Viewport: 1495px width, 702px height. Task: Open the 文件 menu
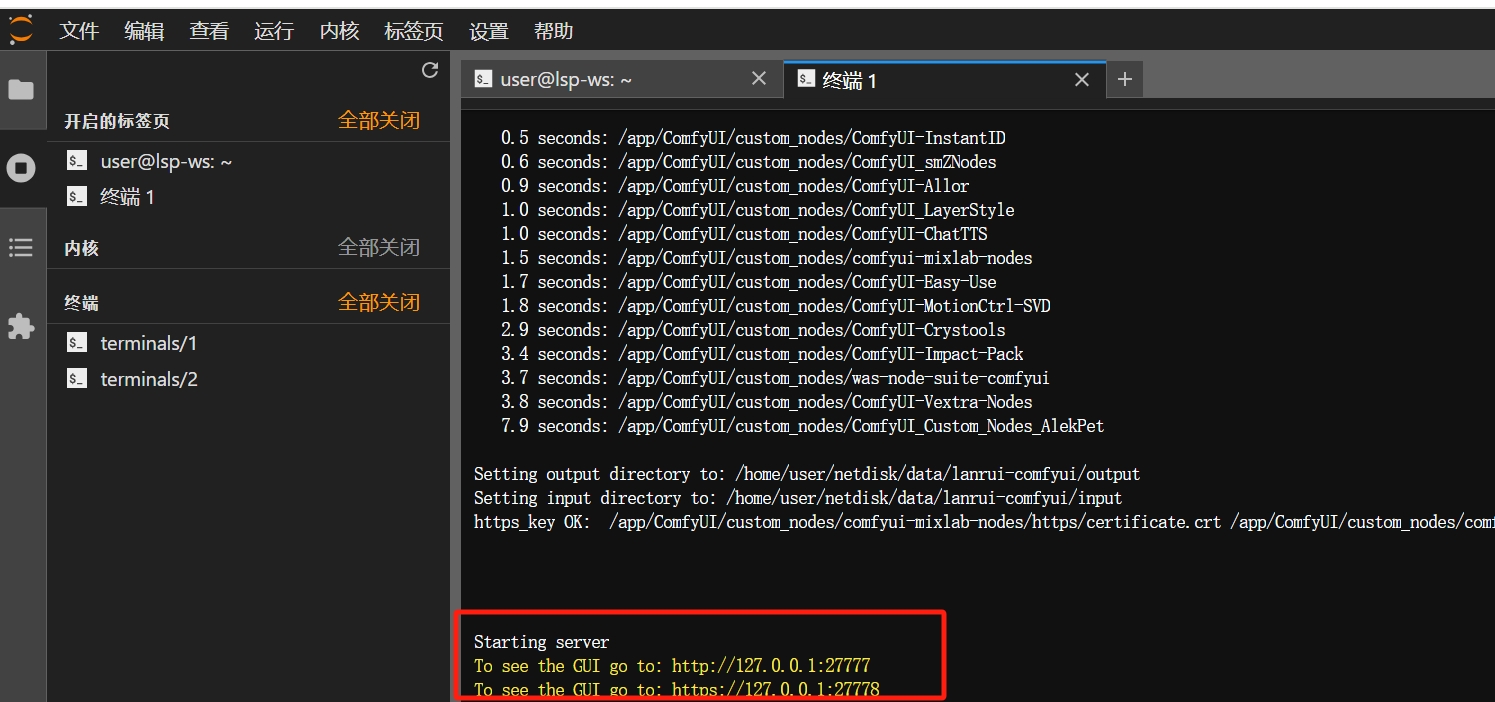point(79,31)
